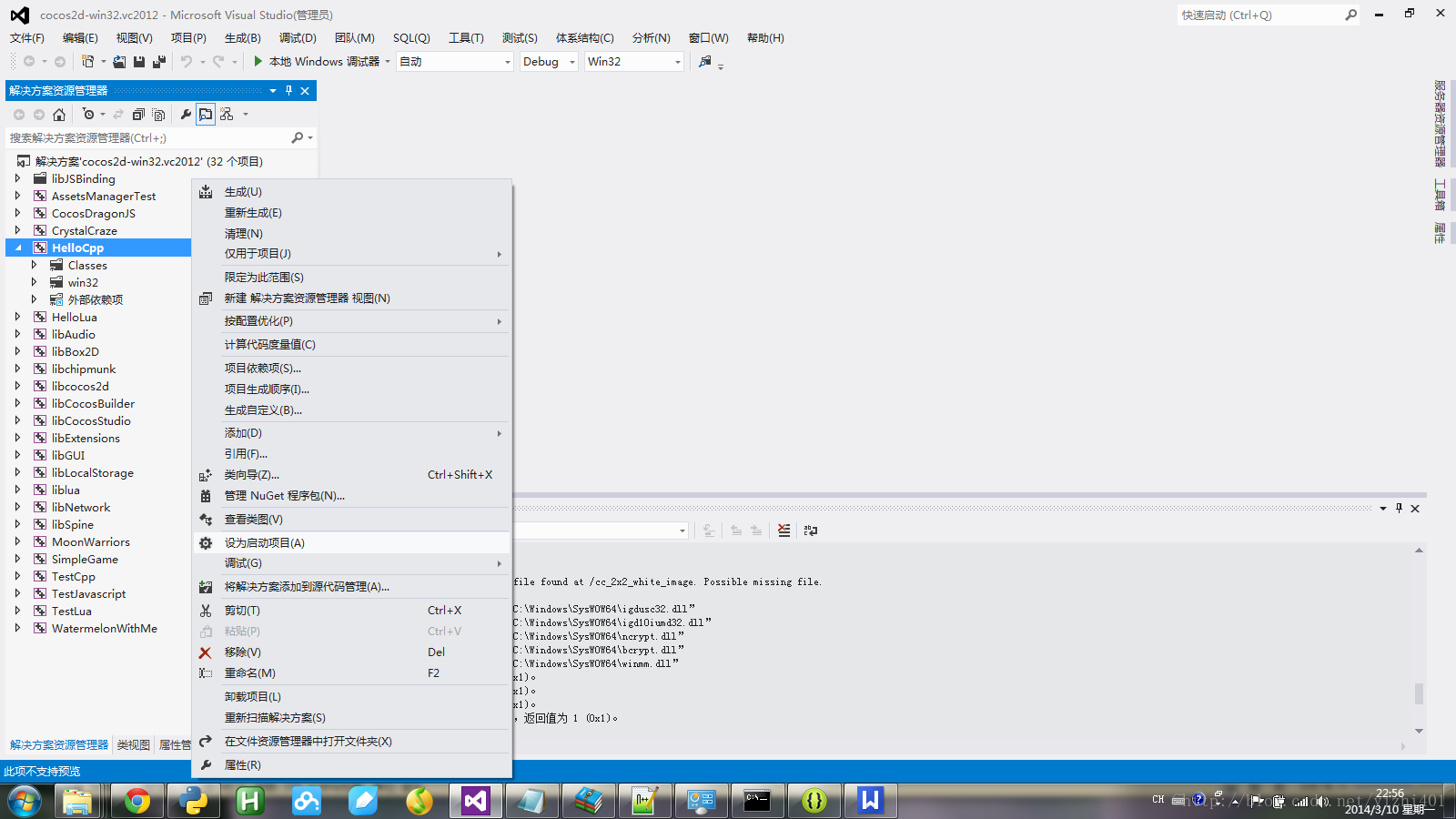
Task: Open the 自动 debug type dropdown
Action: click(507, 62)
